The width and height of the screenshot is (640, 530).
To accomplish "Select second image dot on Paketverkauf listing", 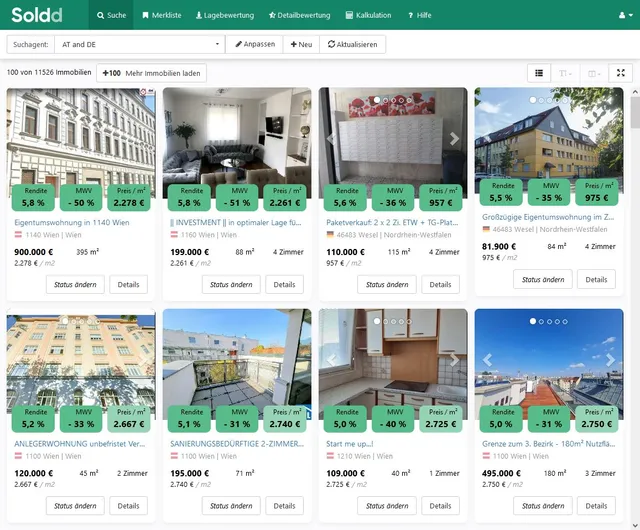I will click(384, 100).
